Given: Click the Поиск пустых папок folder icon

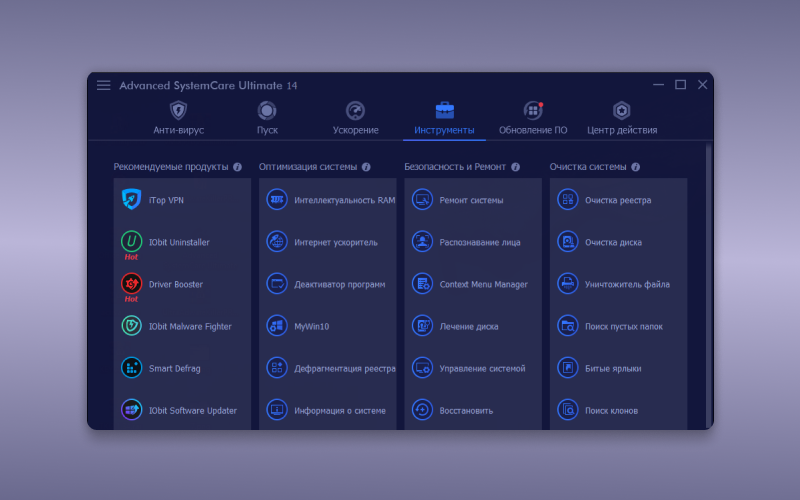Looking at the screenshot, I should pyautogui.click(x=568, y=326).
